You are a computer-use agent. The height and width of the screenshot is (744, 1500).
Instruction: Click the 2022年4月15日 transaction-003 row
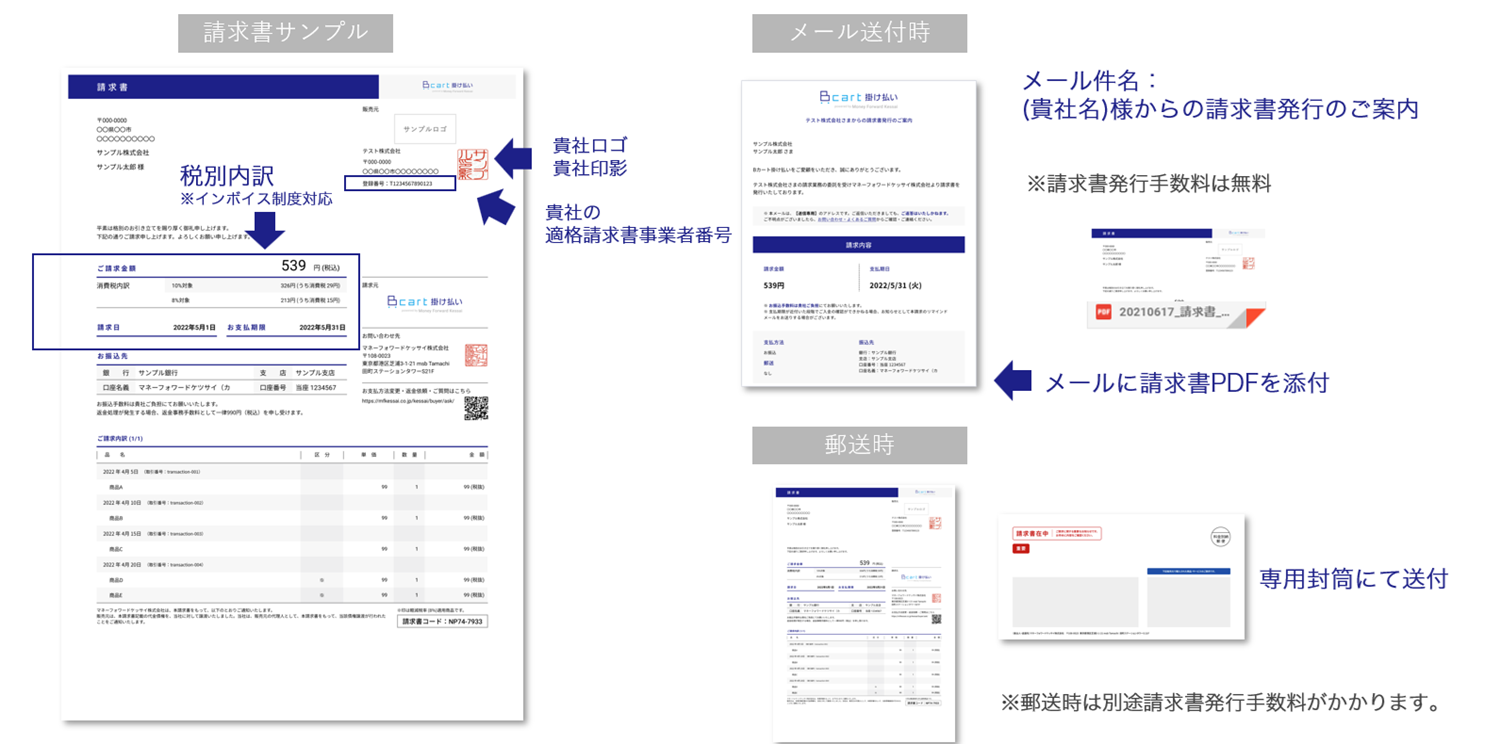[292, 533]
